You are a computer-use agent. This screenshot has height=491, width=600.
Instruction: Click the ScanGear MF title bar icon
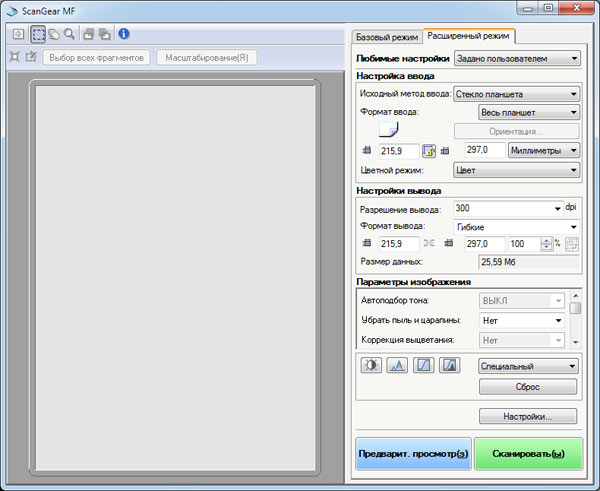[12, 11]
